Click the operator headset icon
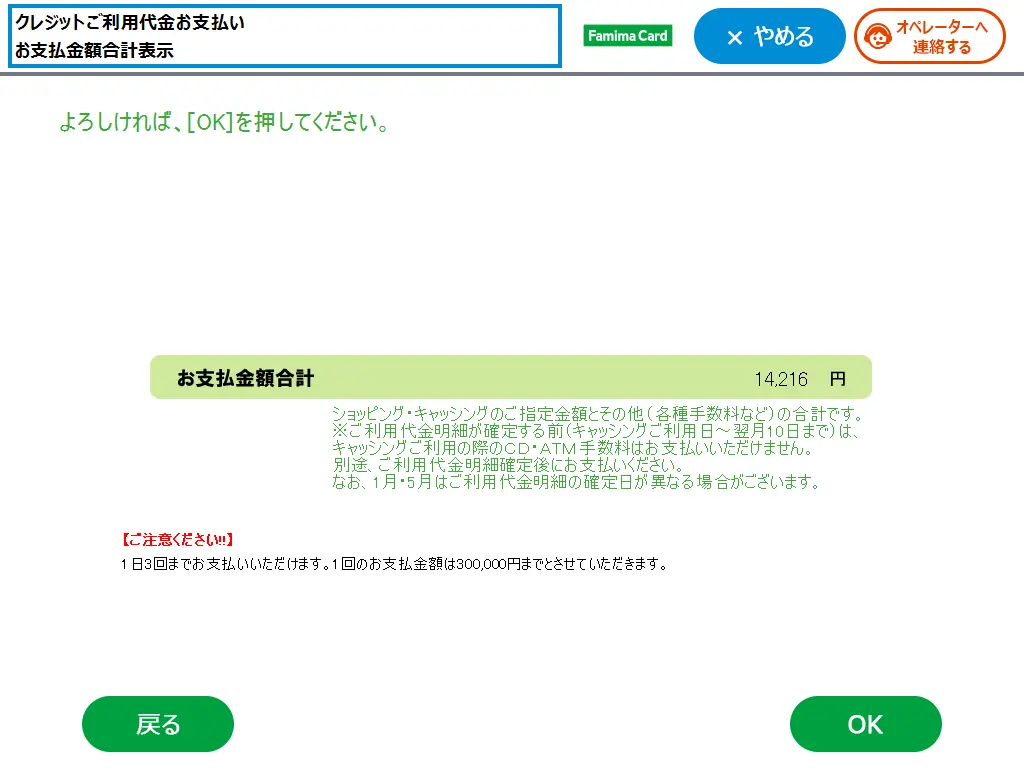Image resolution: width=1024 pixels, height=768 pixels. pyautogui.click(x=877, y=37)
